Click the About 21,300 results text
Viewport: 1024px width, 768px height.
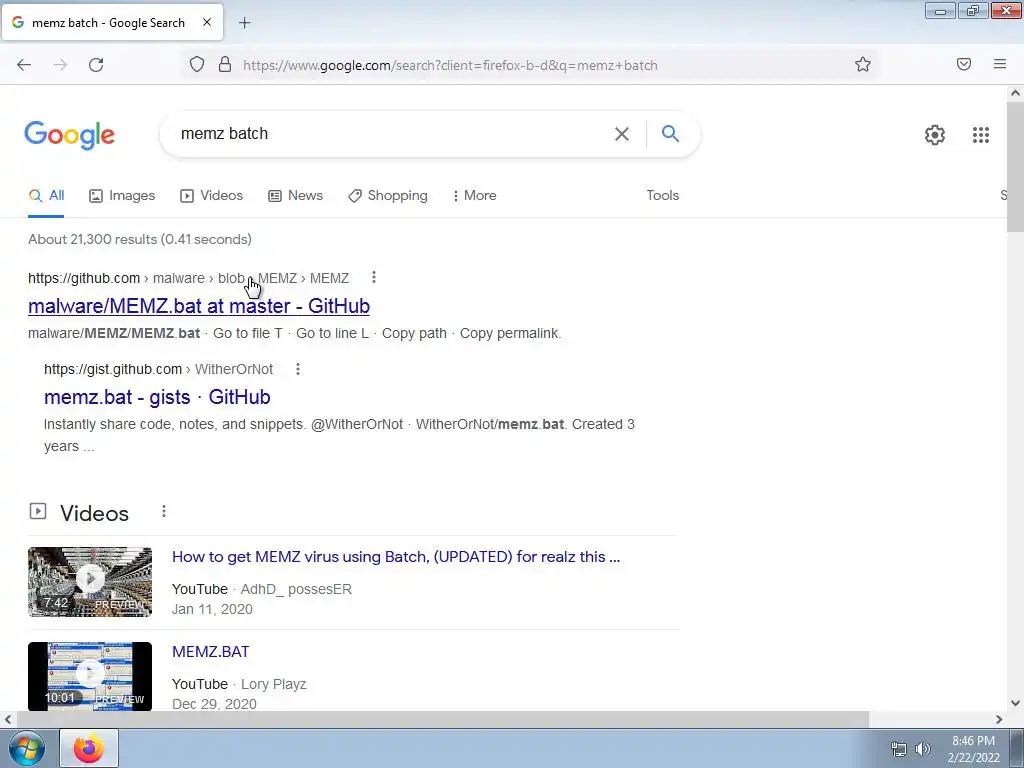coord(140,239)
